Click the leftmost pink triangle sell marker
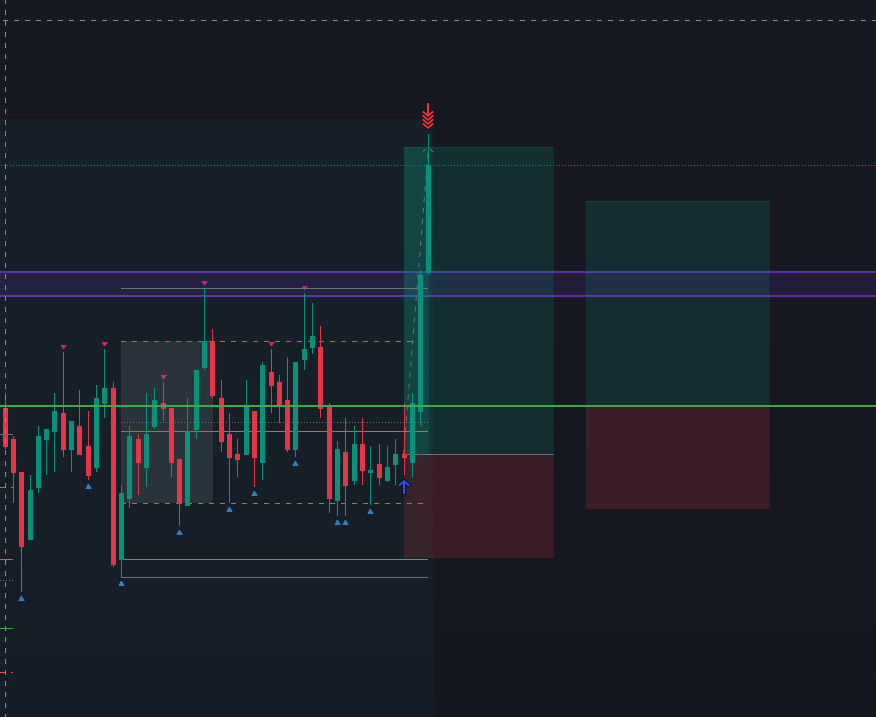Image resolution: width=876 pixels, height=717 pixels. [64, 345]
